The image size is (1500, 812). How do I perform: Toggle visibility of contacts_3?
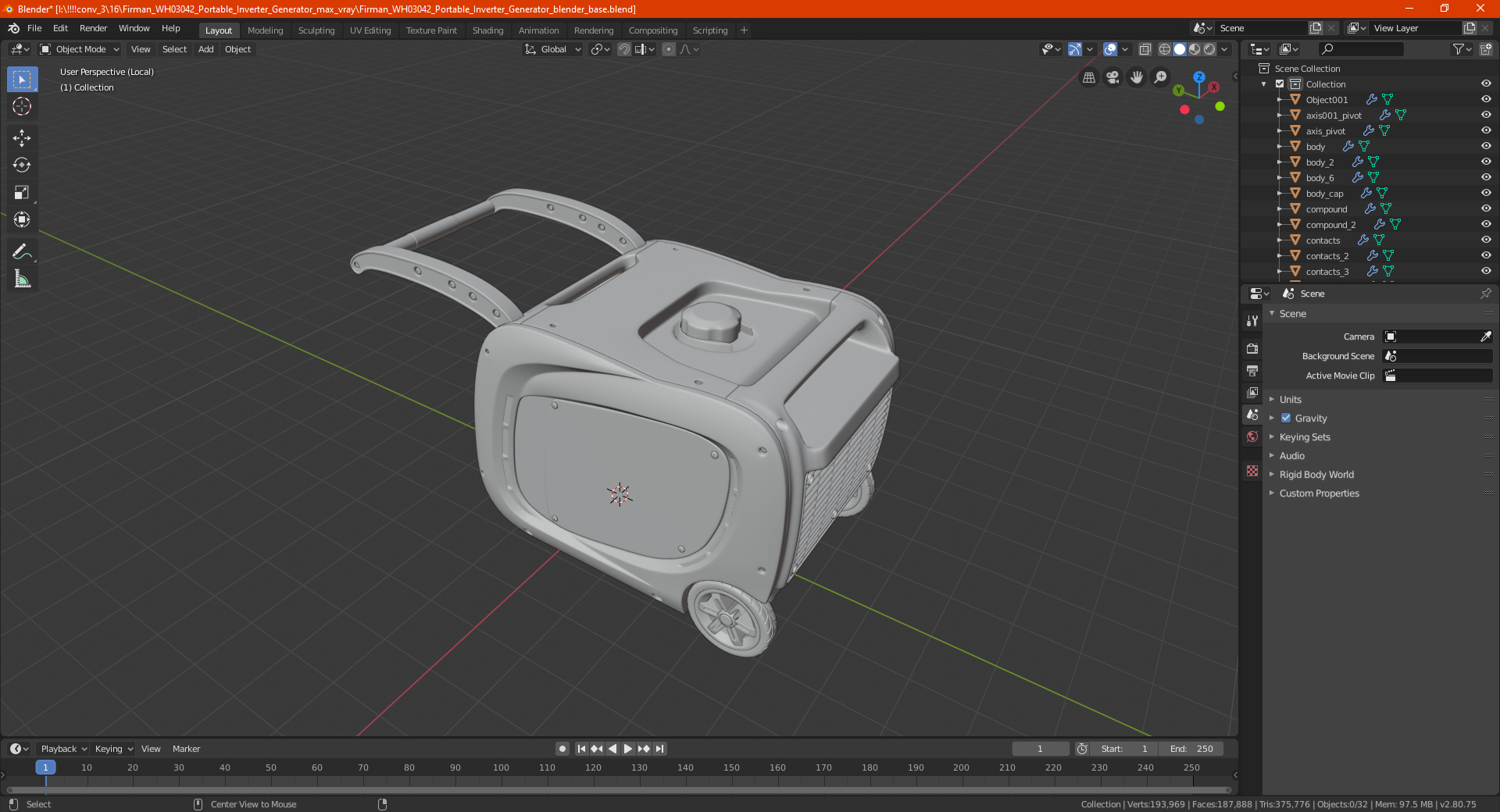(1486, 272)
